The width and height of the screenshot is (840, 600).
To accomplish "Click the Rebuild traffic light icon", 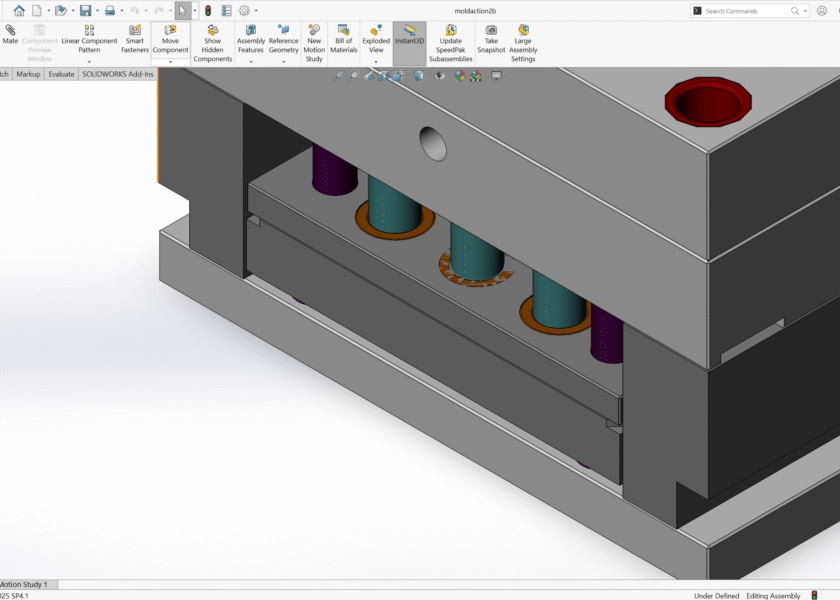I will [208, 11].
